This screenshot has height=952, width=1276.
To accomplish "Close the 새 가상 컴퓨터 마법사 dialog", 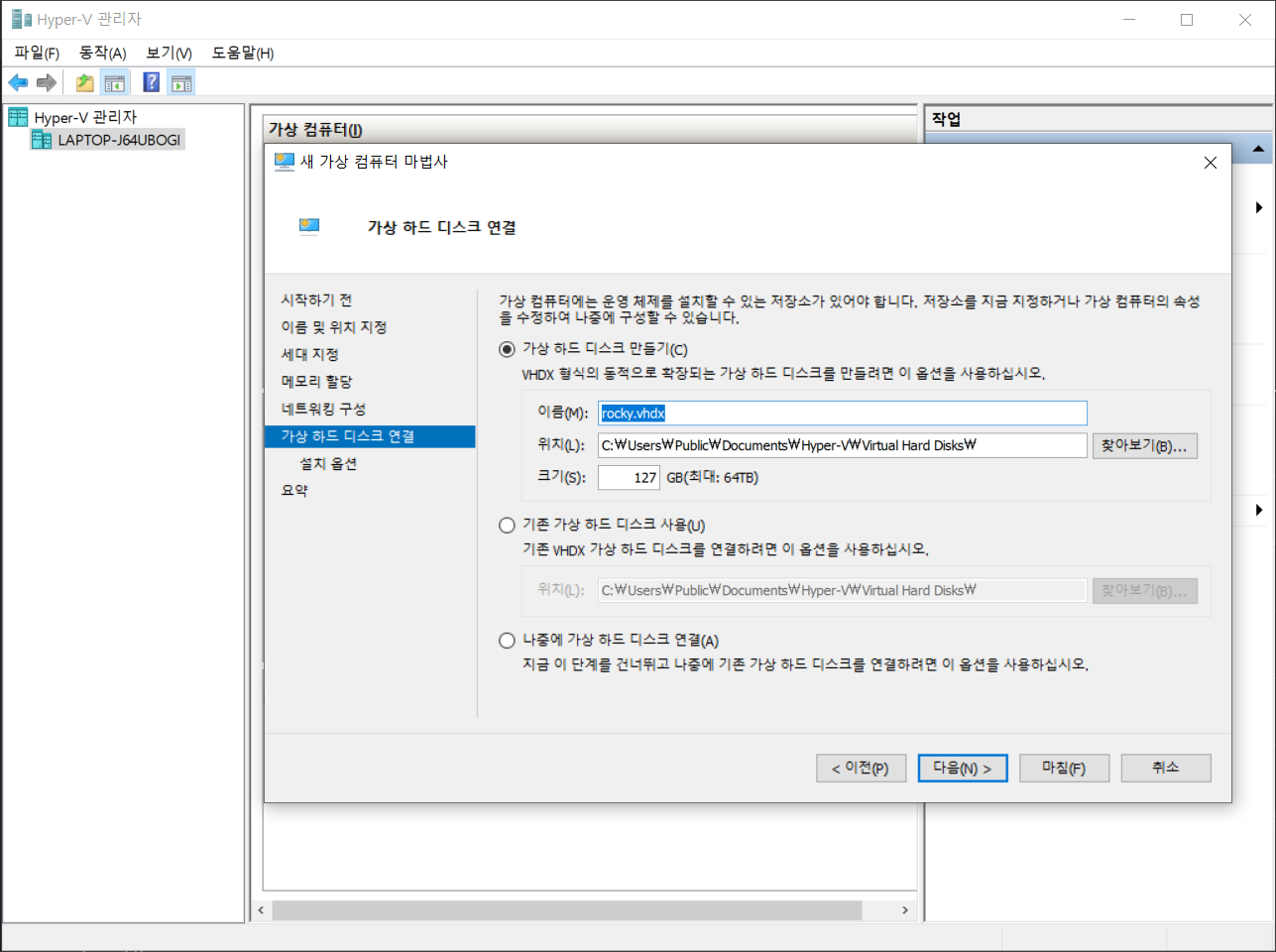I will pyautogui.click(x=1211, y=163).
